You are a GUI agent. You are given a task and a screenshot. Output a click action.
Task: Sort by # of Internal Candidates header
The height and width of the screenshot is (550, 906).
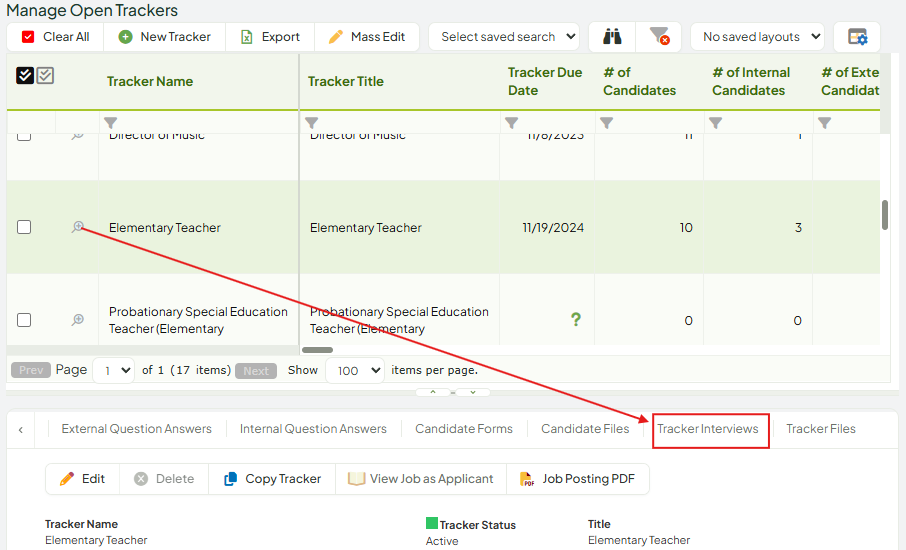click(751, 81)
